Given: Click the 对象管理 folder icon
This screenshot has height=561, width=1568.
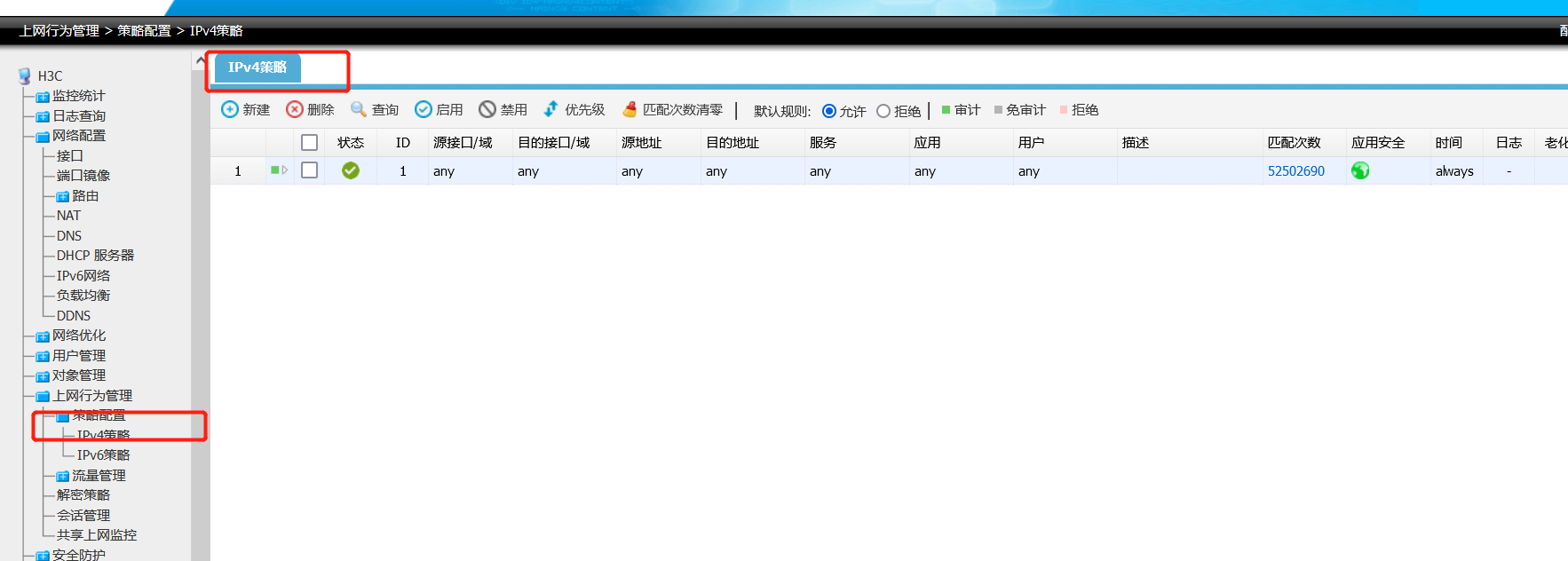Looking at the screenshot, I should (x=43, y=376).
